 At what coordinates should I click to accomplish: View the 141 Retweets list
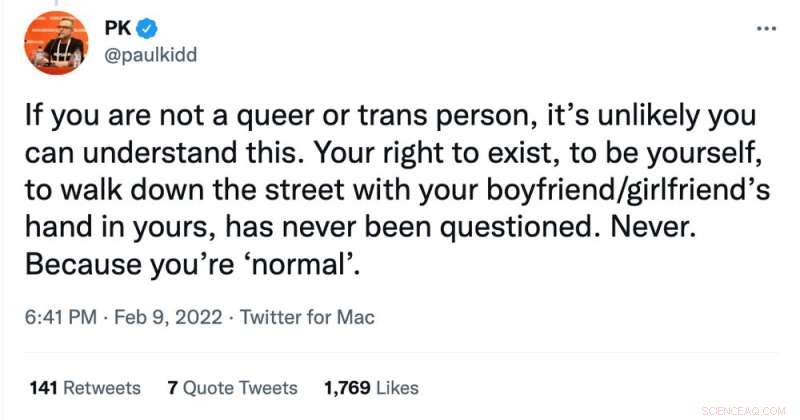85,387
